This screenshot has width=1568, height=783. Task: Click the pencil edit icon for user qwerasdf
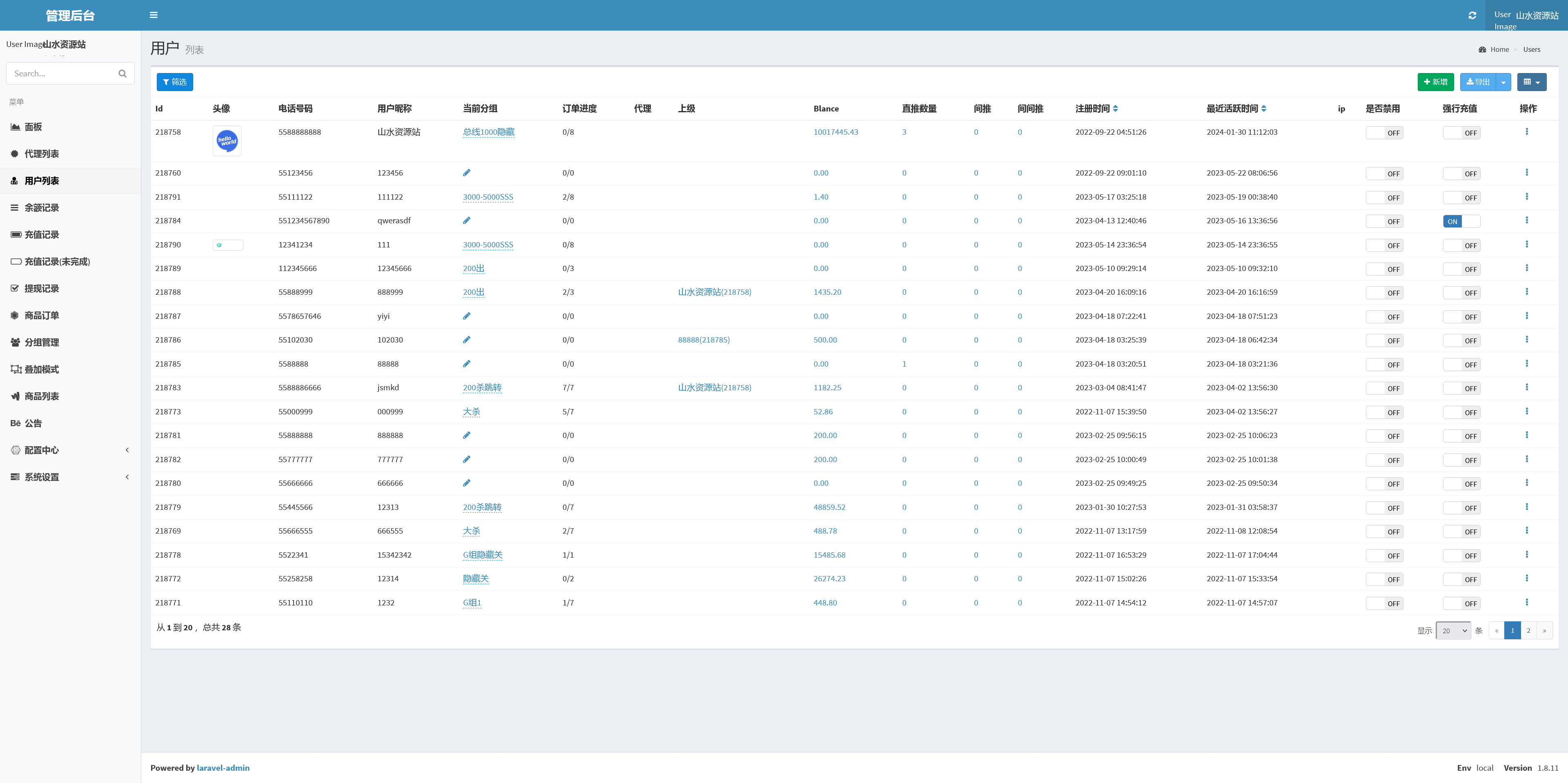(x=466, y=220)
